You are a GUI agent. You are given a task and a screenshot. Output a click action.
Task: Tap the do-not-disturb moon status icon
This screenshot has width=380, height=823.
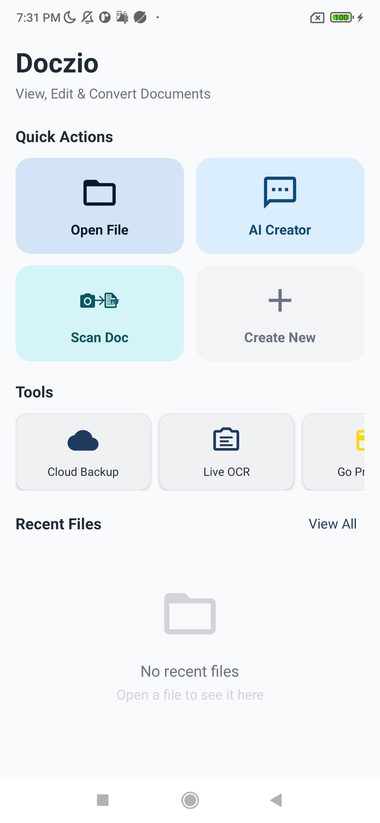point(70,18)
